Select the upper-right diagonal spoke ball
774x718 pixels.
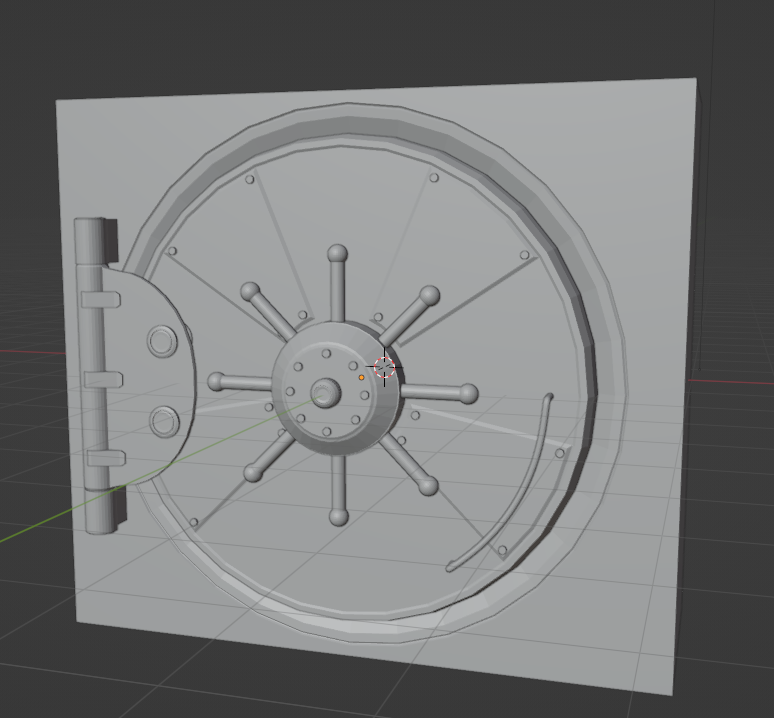[429, 295]
